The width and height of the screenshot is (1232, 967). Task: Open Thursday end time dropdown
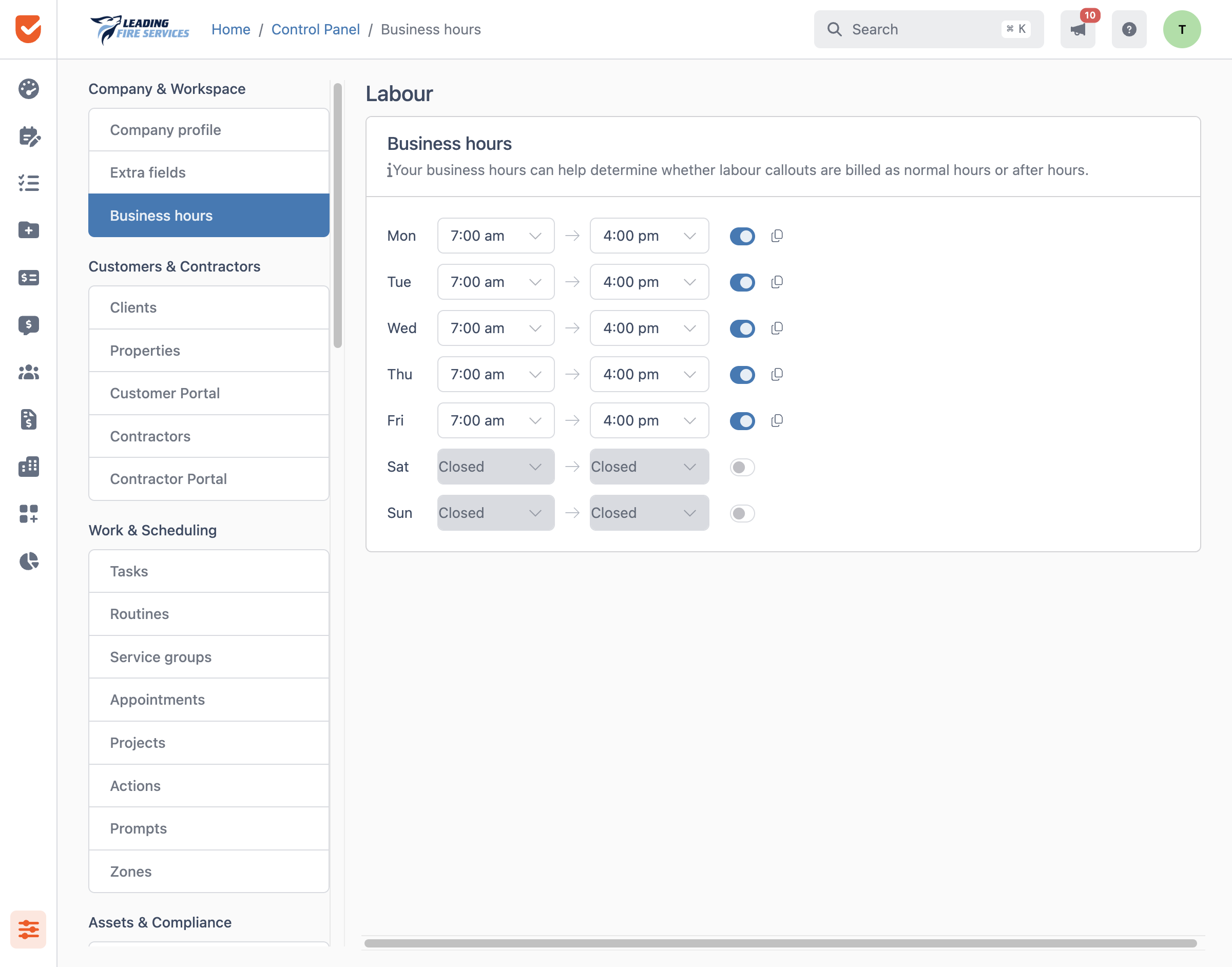[x=649, y=374]
